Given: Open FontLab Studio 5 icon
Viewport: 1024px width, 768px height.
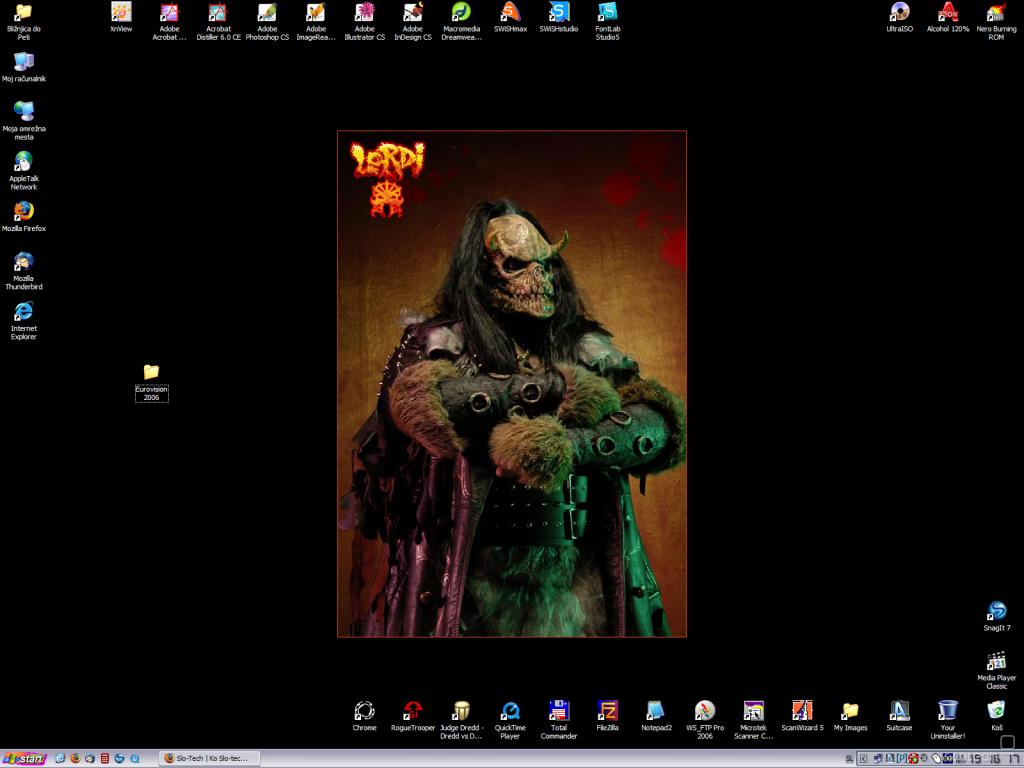Looking at the screenshot, I should pyautogui.click(x=607, y=22).
